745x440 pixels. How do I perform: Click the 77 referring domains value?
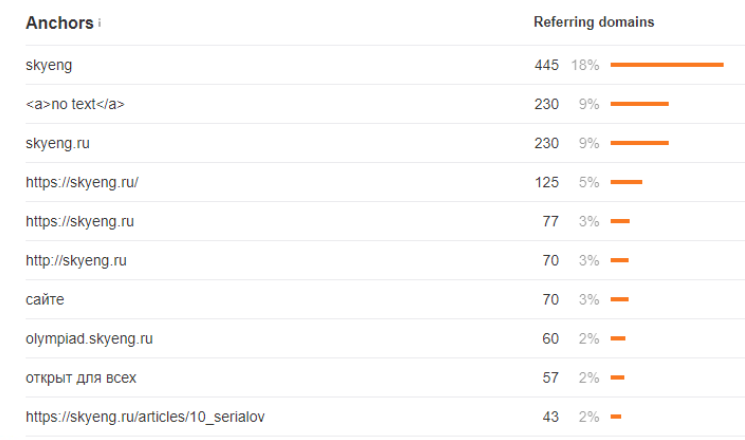550,221
